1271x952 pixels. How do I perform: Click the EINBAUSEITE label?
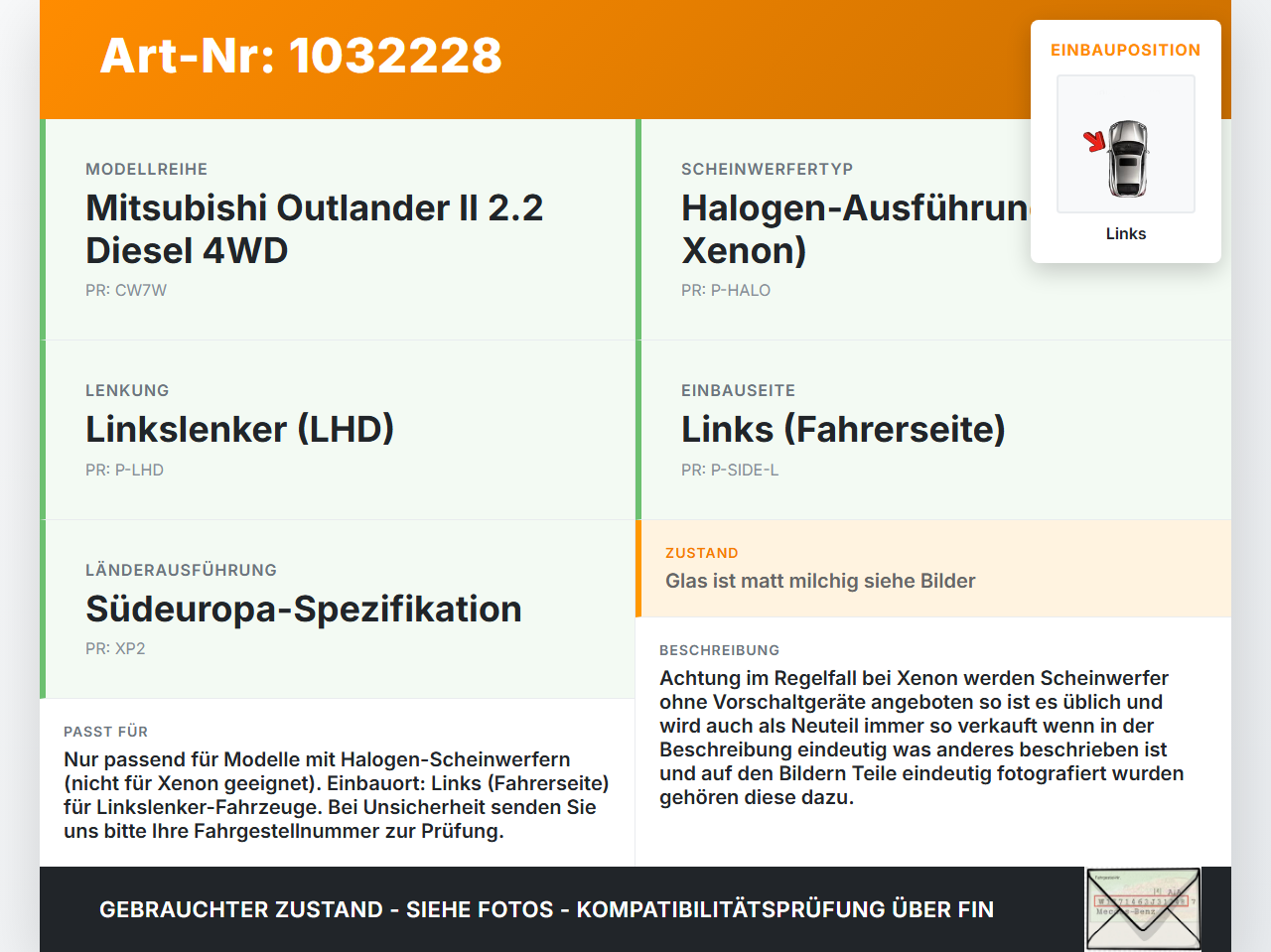tap(739, 390)
